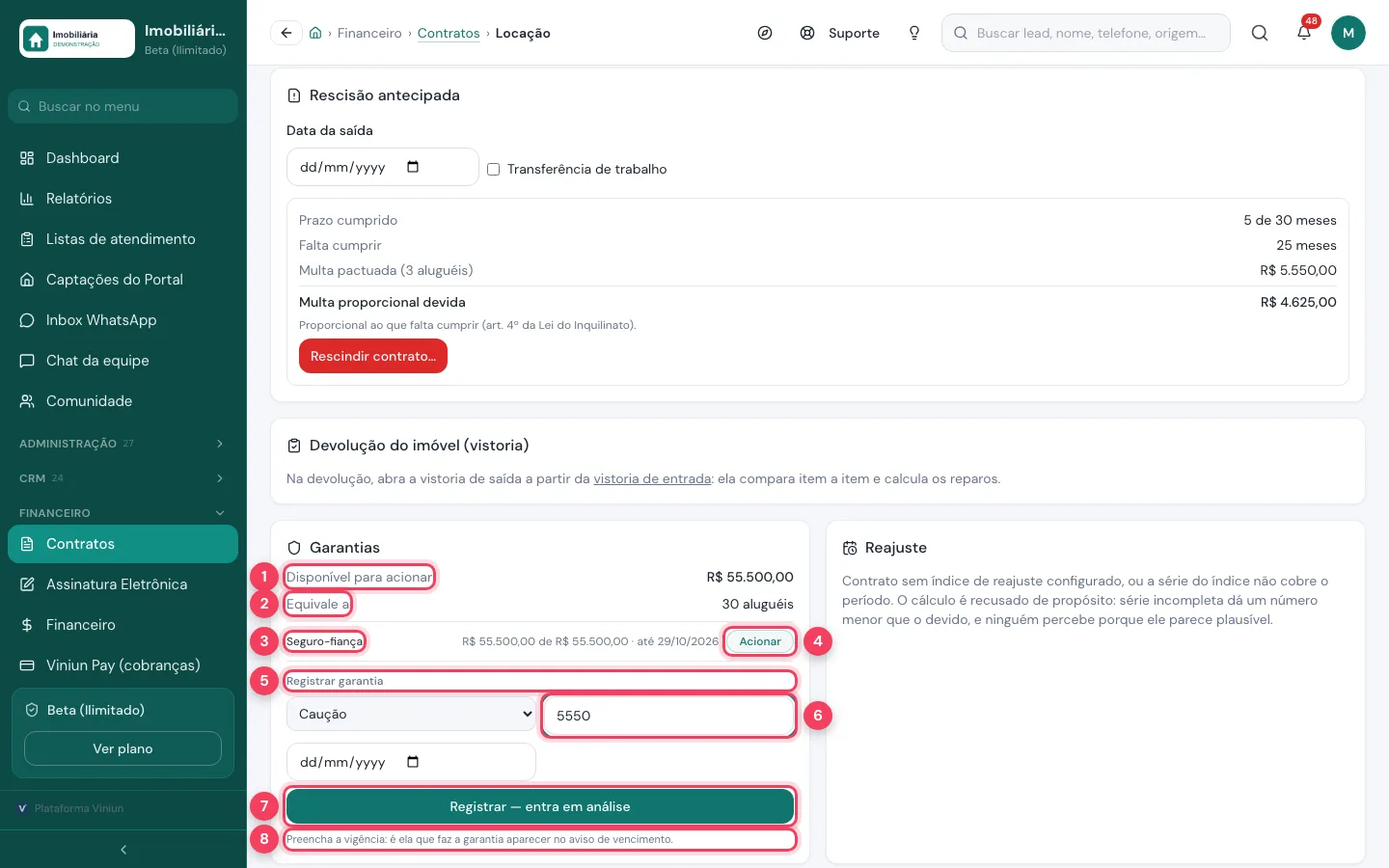Expand the CRM menu section
1389x868 pixels.
pos(123,478)
